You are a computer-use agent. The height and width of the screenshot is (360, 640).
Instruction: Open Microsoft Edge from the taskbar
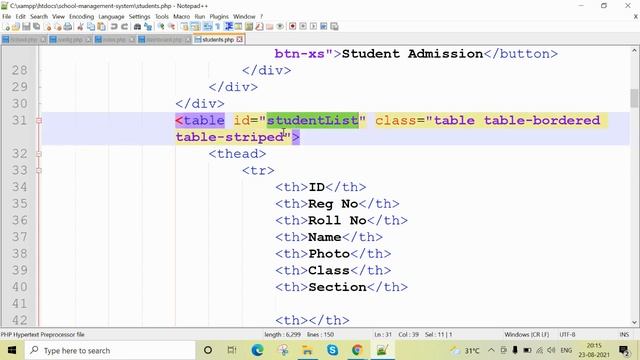coord(257,350)
